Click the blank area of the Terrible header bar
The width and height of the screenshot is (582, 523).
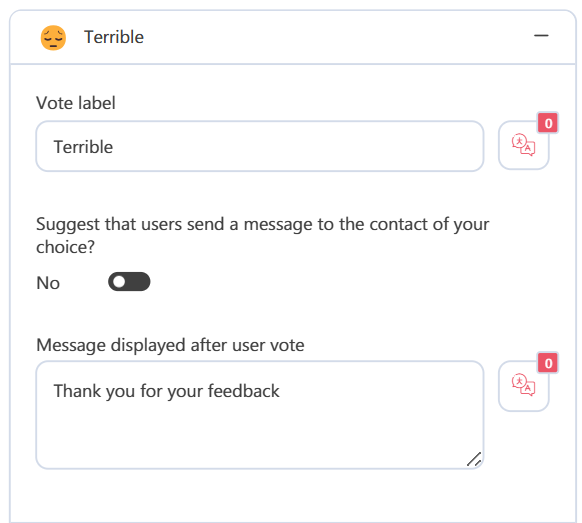(x=334, y=37)
